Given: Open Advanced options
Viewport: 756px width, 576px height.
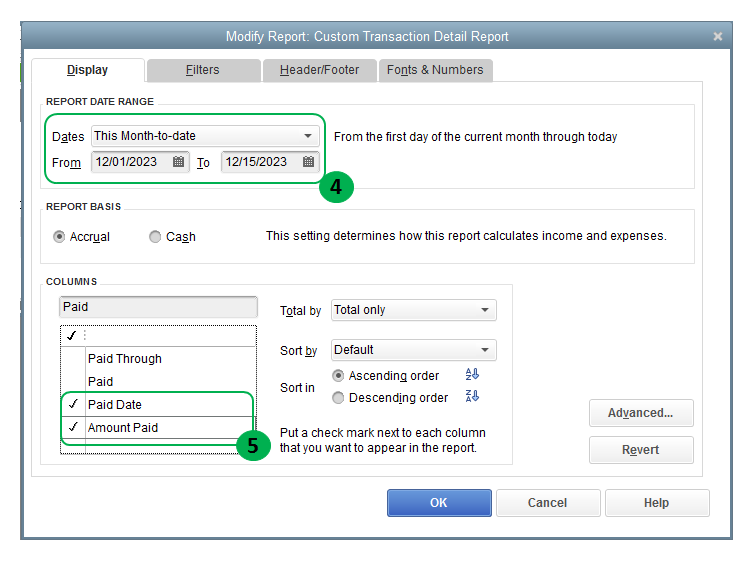Looking at the screenshot, I should click(641, 413).
